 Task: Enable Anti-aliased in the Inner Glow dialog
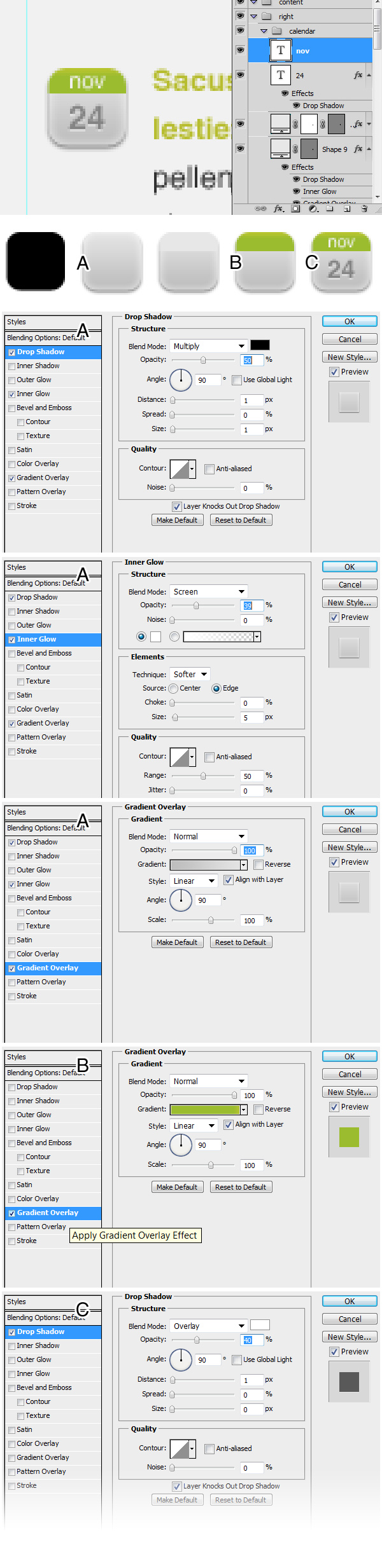[x=209, y=757]
